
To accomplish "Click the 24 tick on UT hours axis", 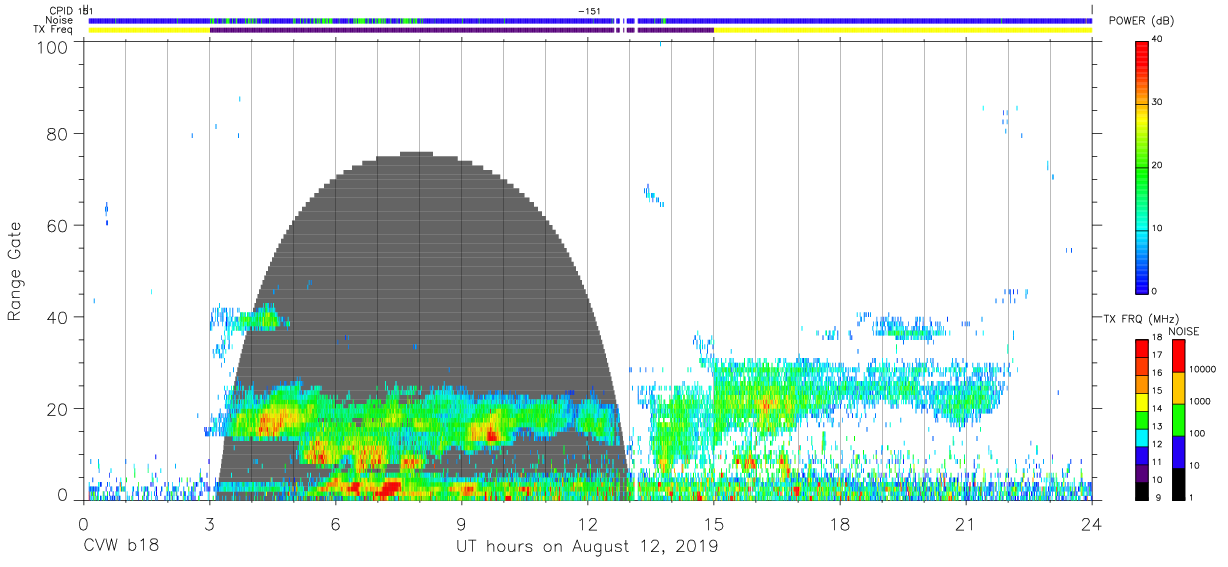I will point(1092,524).
